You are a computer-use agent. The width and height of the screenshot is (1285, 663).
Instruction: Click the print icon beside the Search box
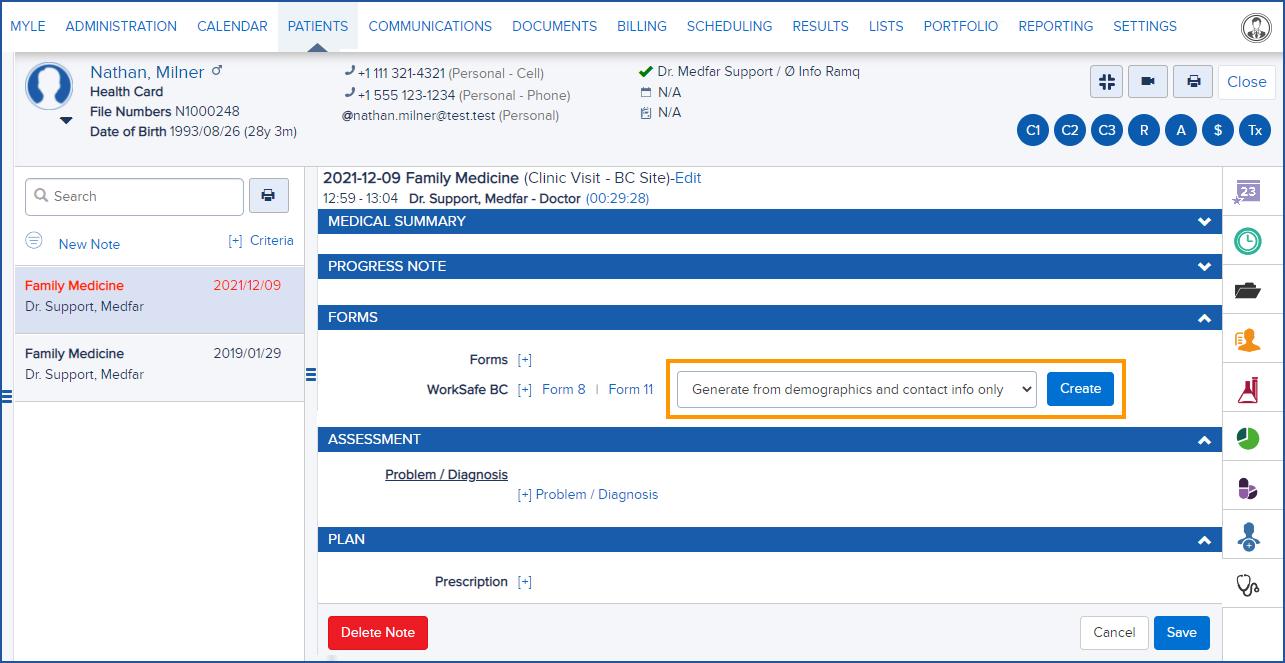tap(268, 195)
